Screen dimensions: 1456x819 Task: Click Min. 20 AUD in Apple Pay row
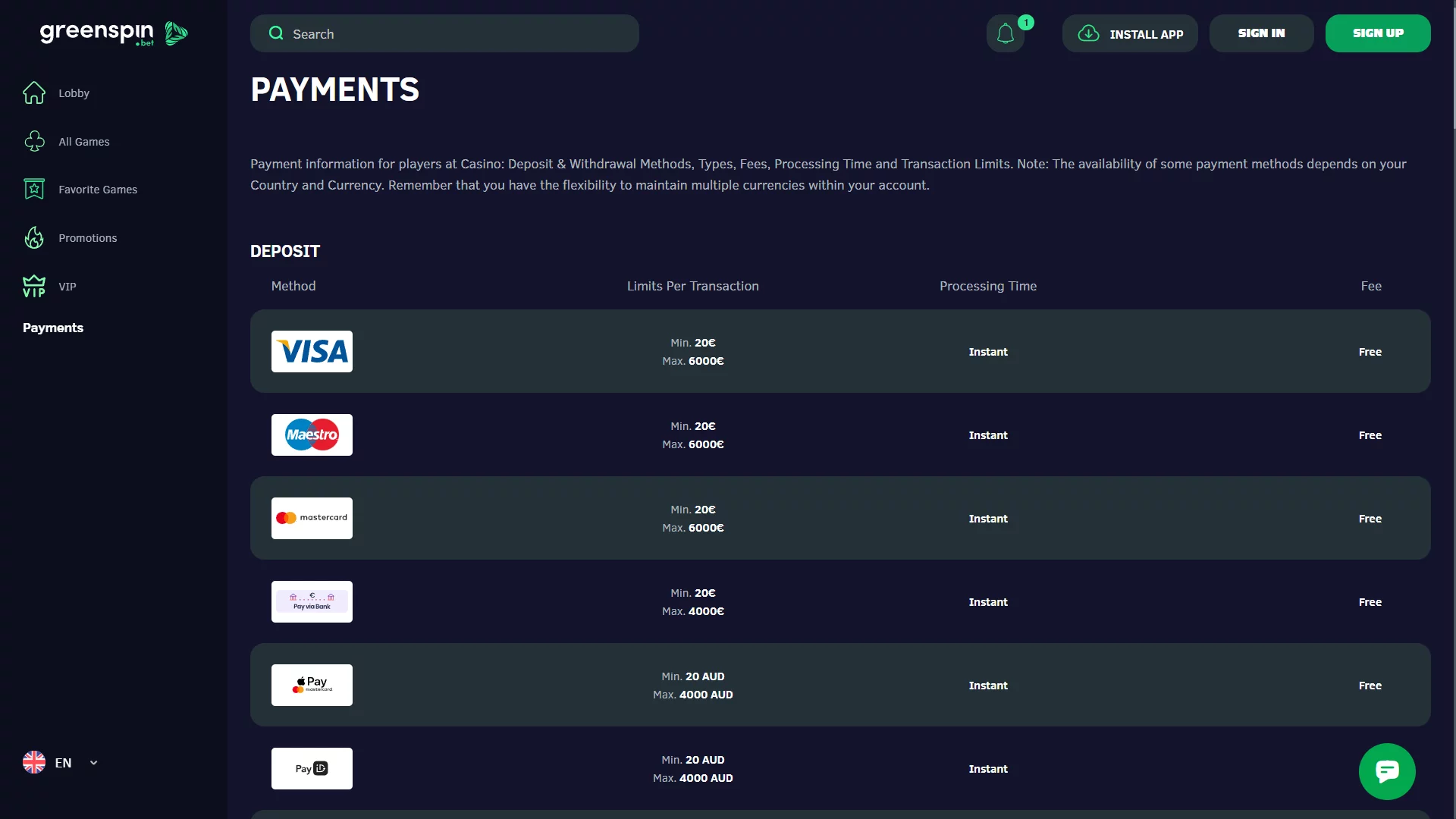[692, 676]
